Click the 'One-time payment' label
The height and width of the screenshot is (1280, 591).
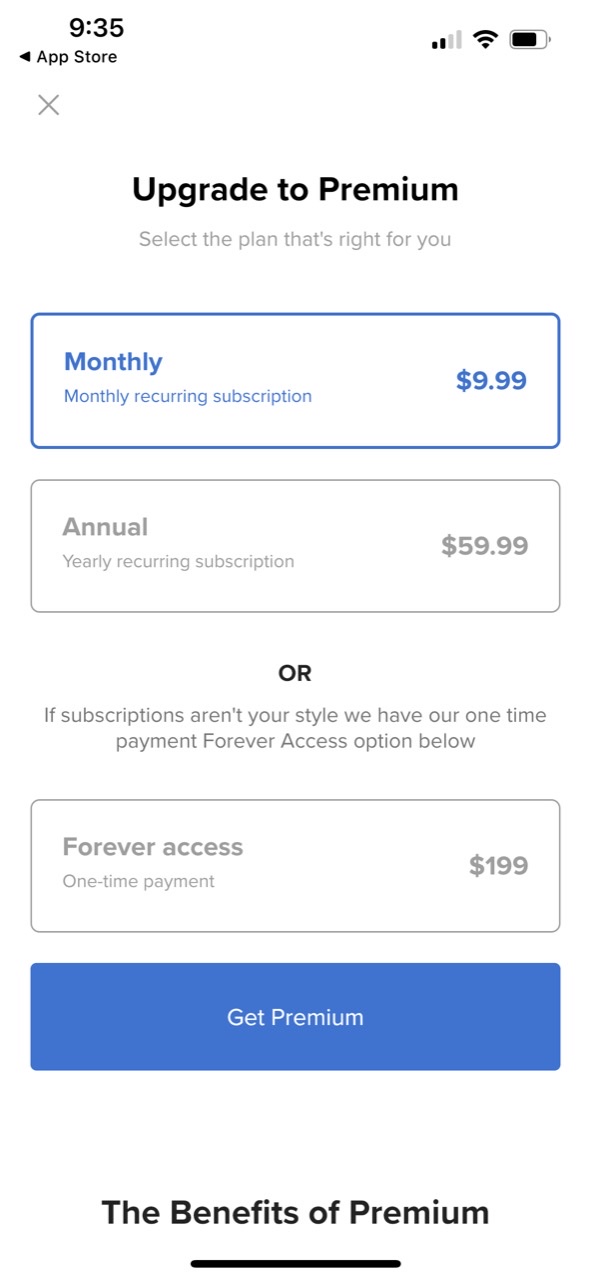(x=139, y=881)
